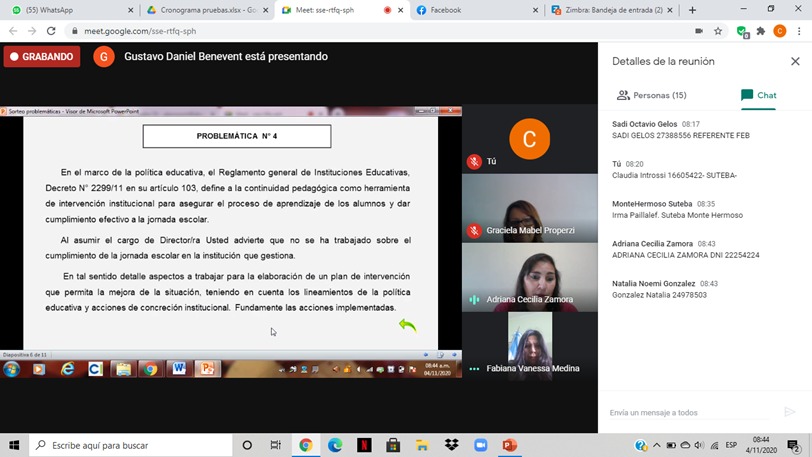Open the Chrome extensions puzzle icon

[760, 31]
